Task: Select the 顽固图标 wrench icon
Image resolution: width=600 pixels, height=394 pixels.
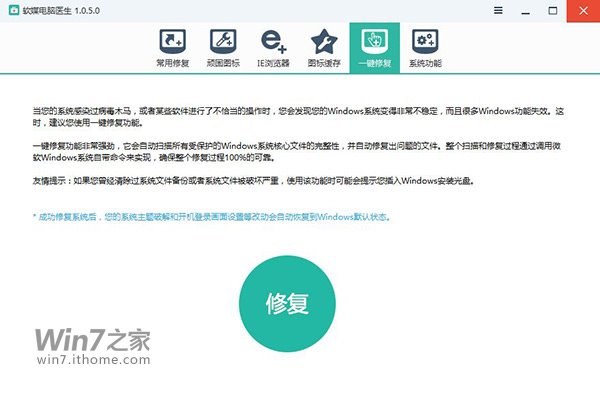Action: click(223, 41)
